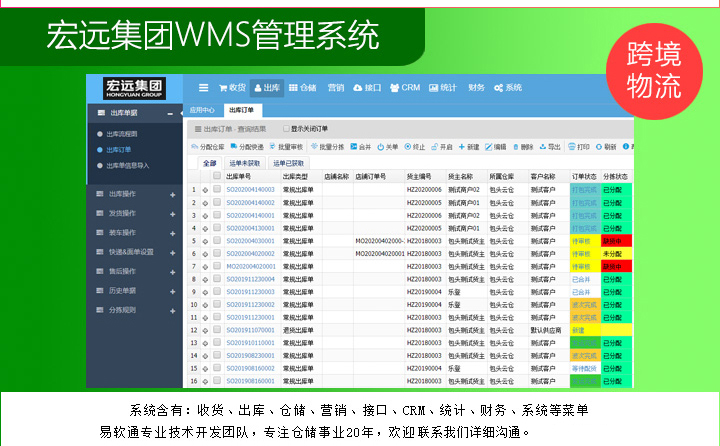Click the red 缺货中 status cell in row 5
The image size is (720, 446).
click(615, 241)
